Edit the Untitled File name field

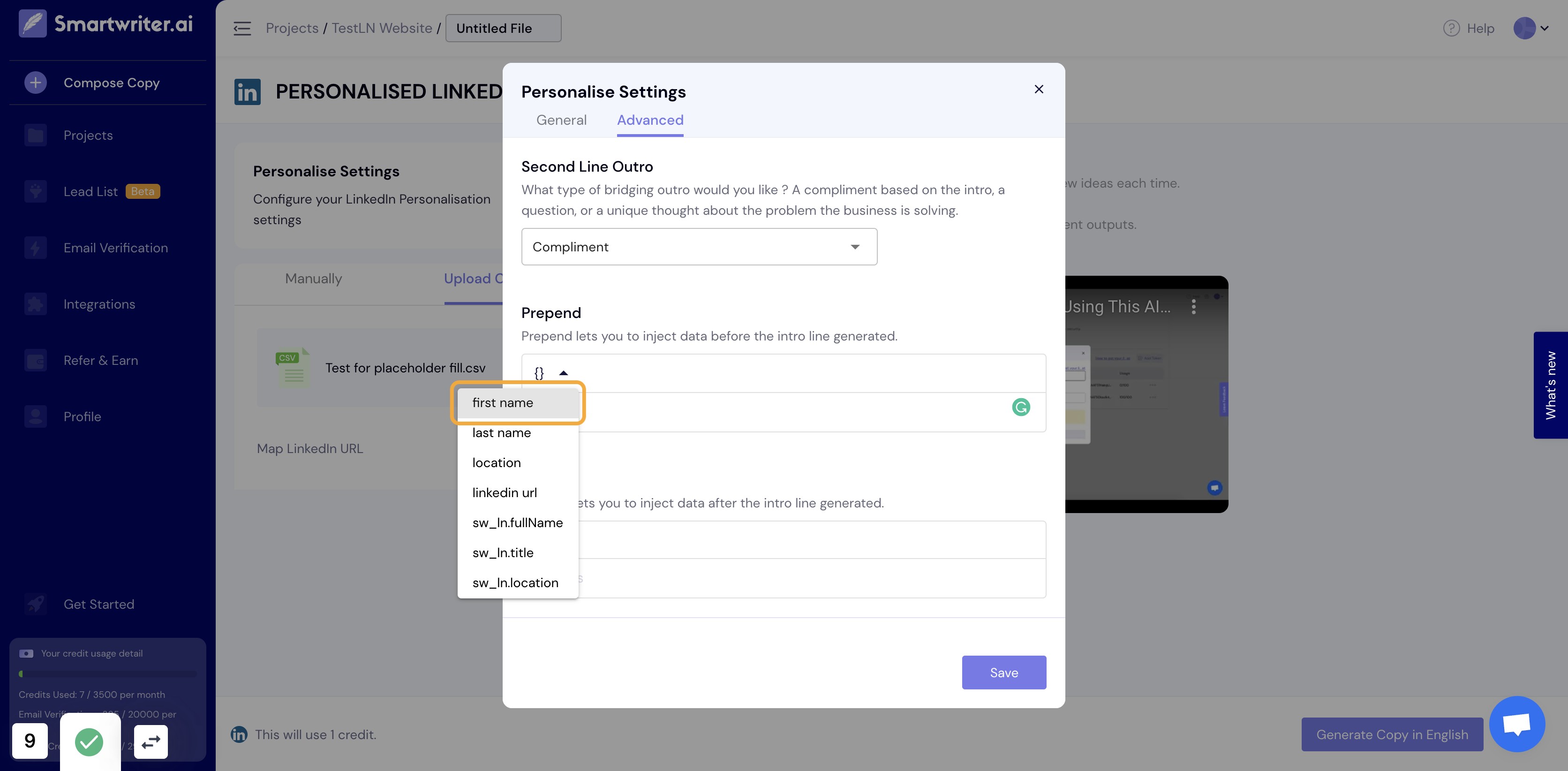pyautogui.click(x=503, y=28)
